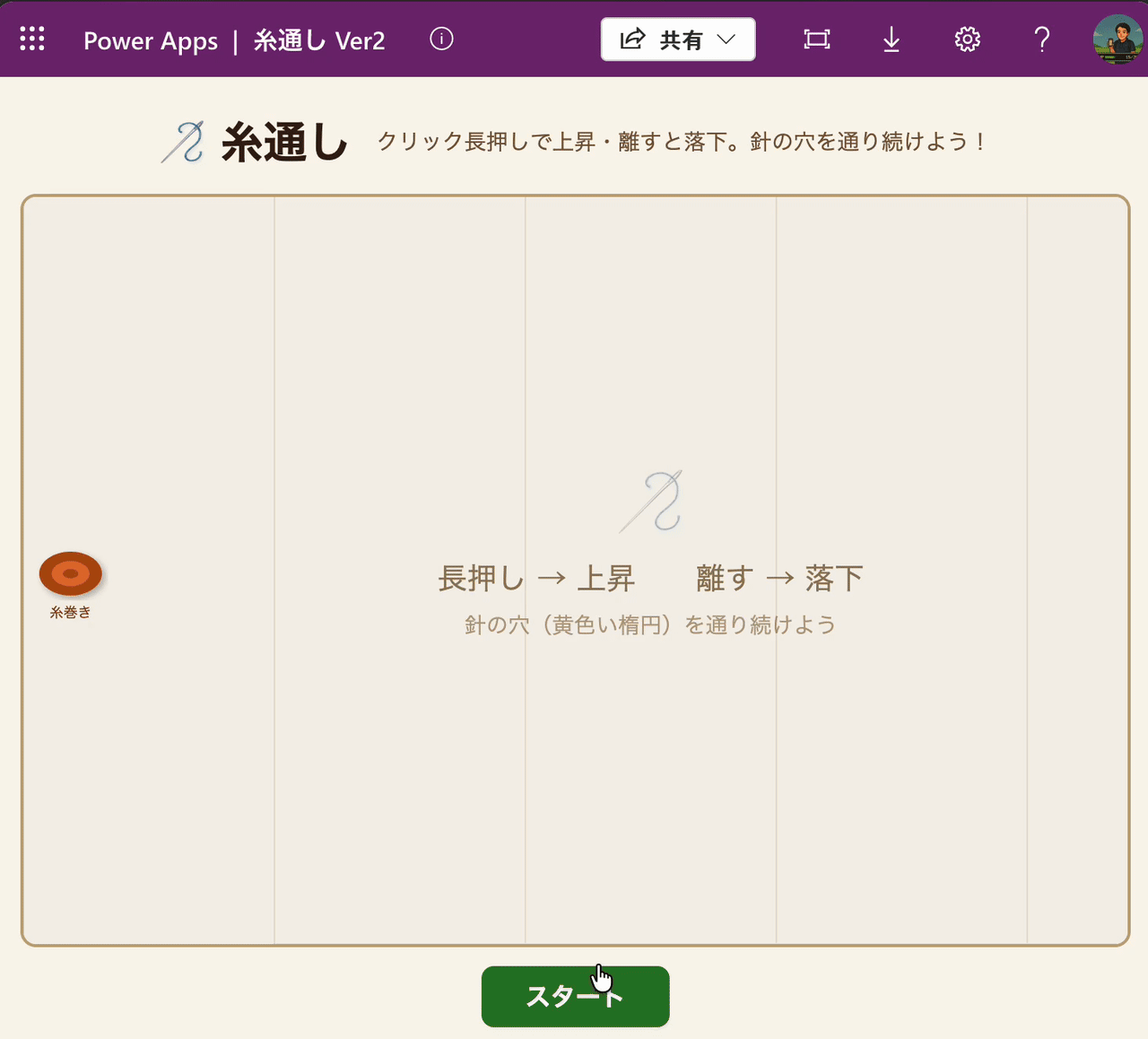Open the app launcher waffle menu

pos(32,39)
